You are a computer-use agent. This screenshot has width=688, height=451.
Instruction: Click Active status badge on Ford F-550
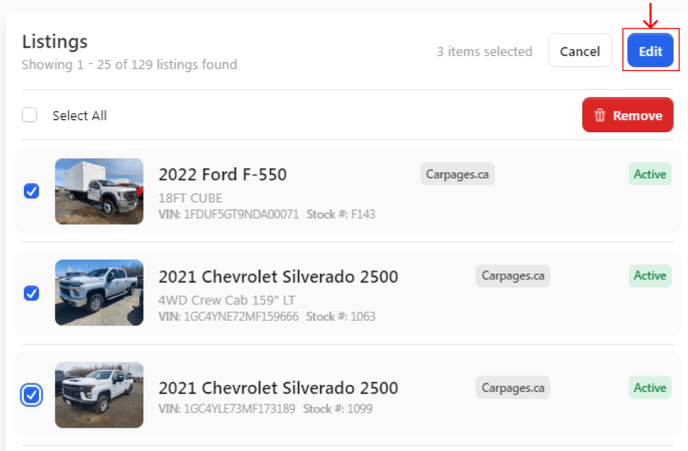coord(650,174)
